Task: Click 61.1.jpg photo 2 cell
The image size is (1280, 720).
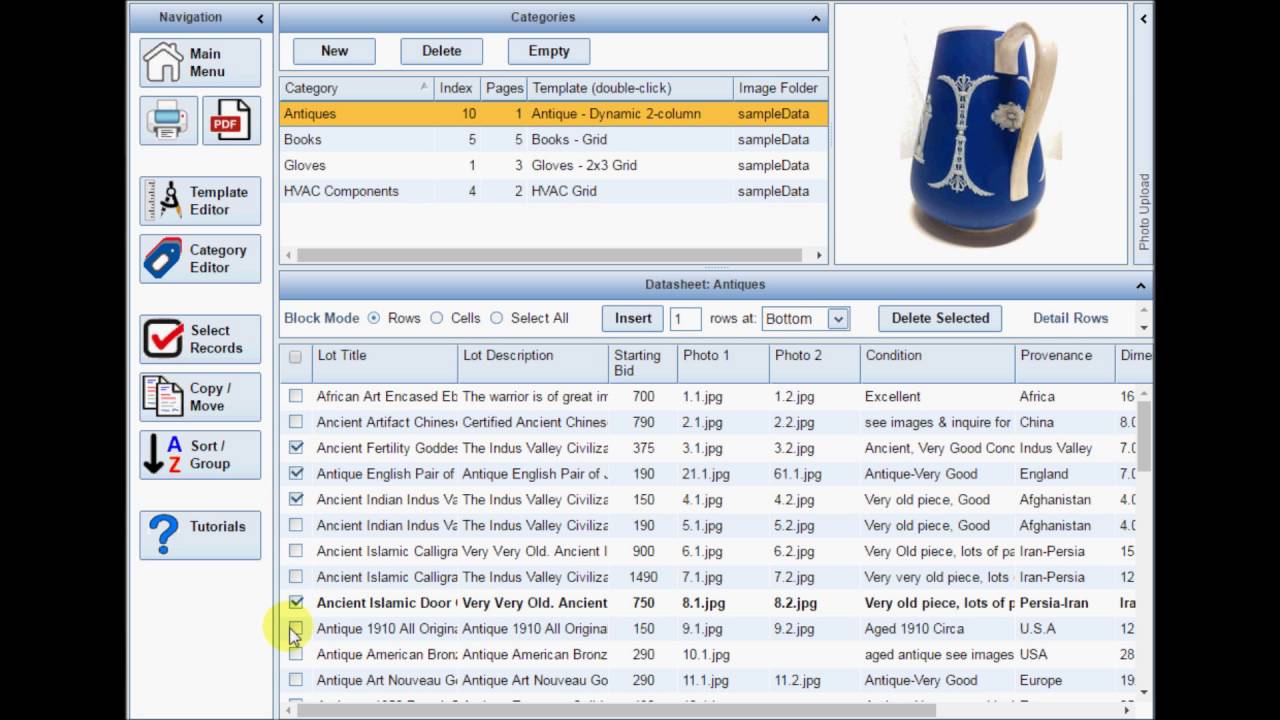Action: coord(814,474)
